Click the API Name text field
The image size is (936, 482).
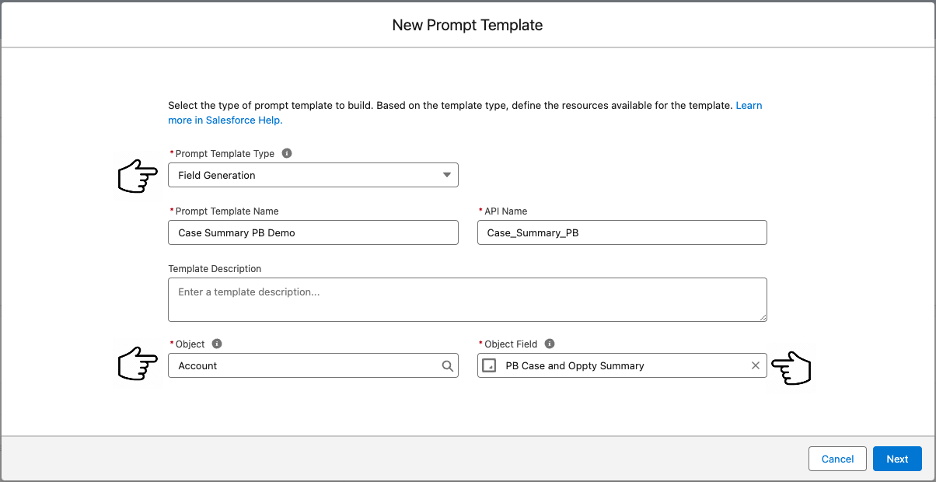(x=622, y=233)
